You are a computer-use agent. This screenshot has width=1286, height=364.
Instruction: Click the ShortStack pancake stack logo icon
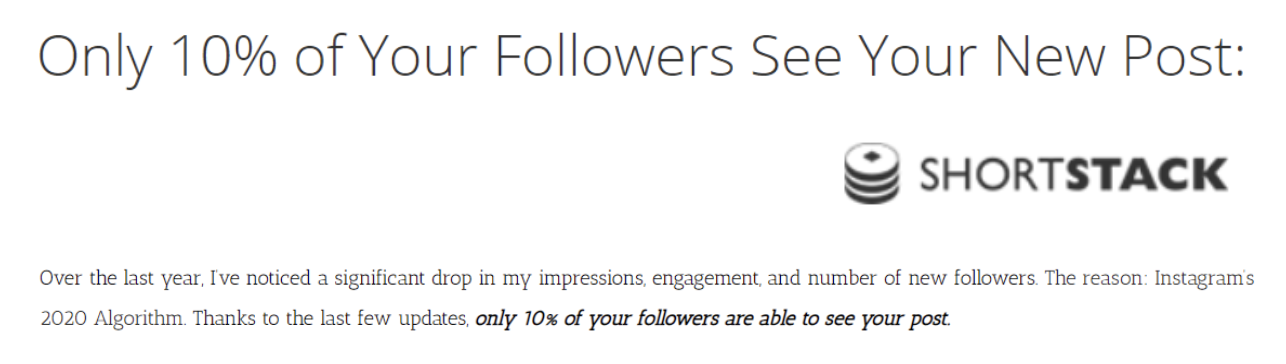tap(872, 173)
